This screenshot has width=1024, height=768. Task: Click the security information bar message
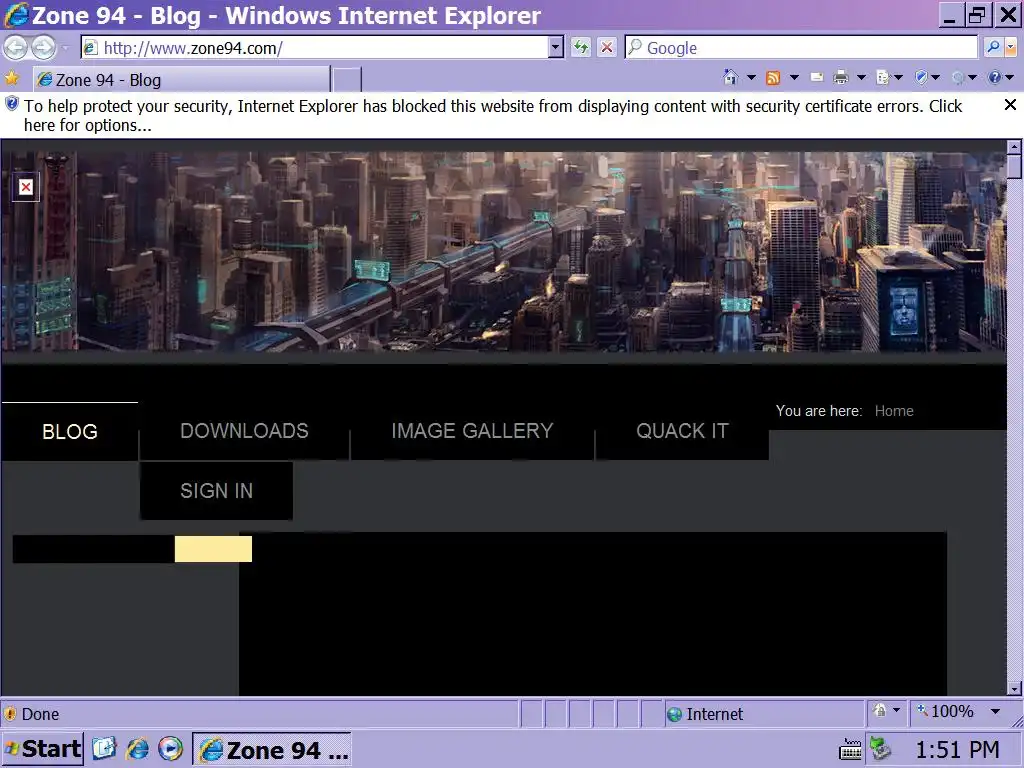pyautogui.click(x=493, y=116)
